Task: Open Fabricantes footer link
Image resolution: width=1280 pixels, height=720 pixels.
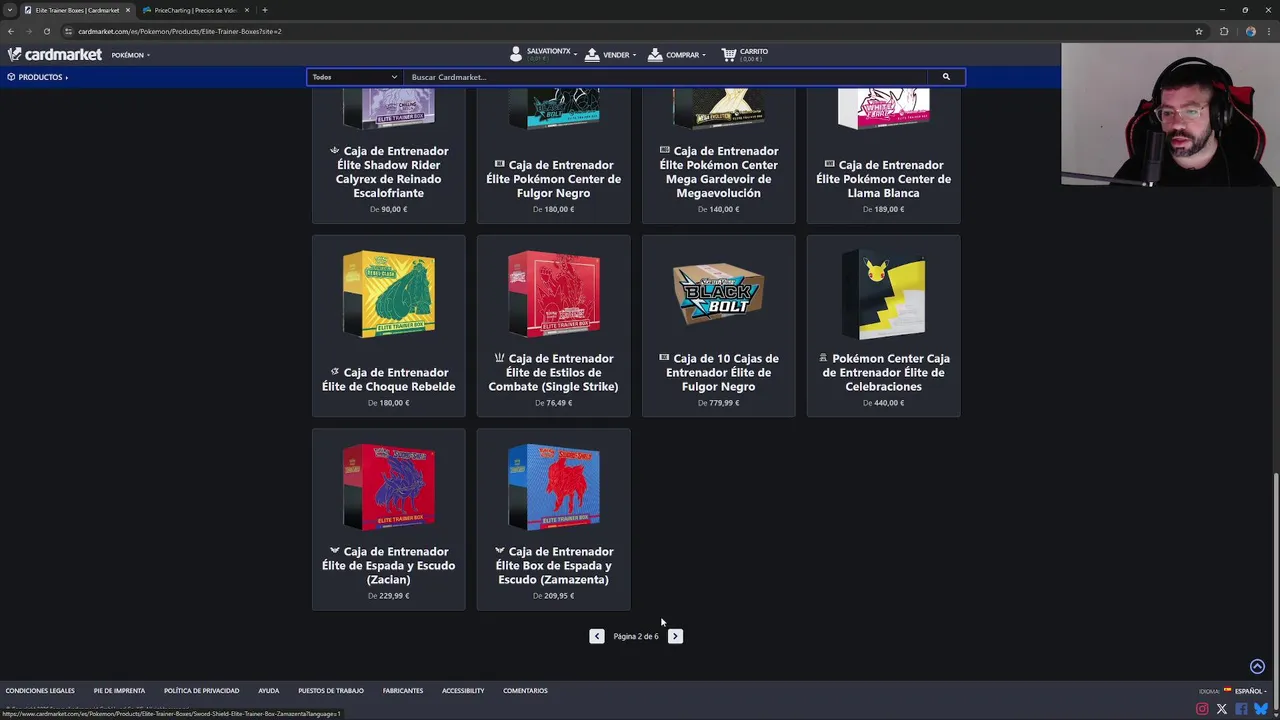Action: [403, 691]
